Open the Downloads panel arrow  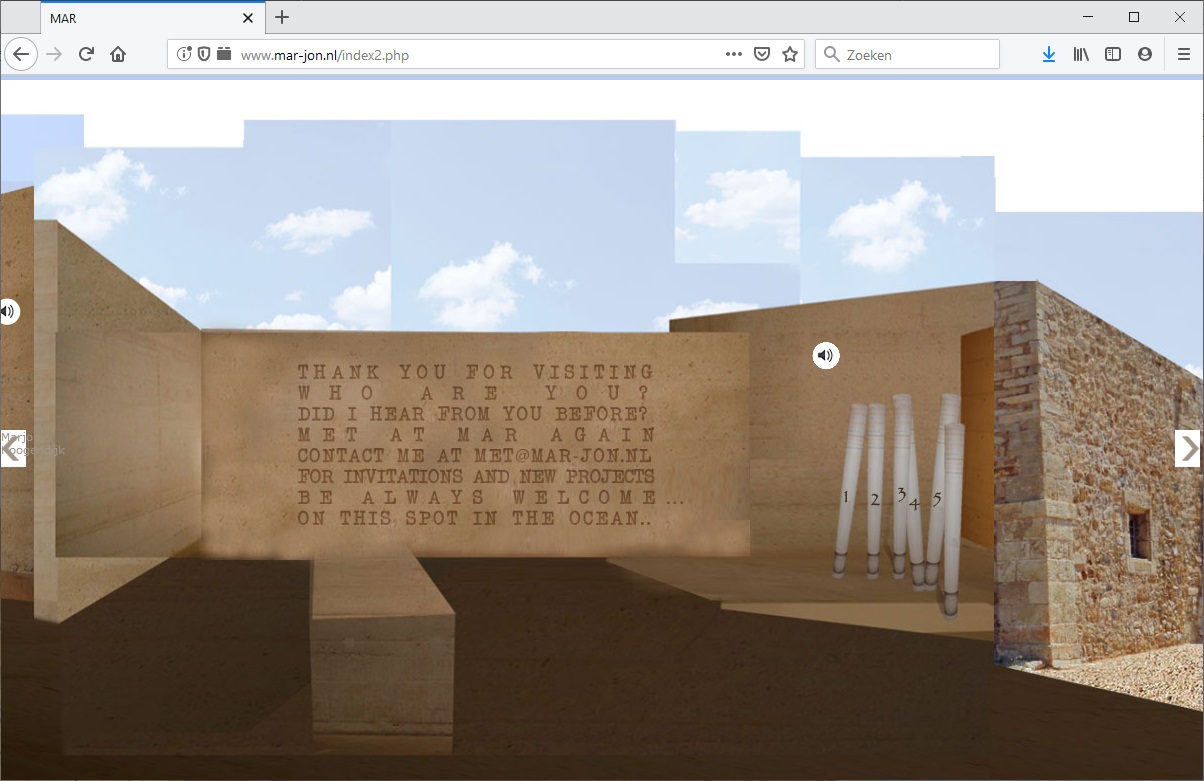(1048, 55)
